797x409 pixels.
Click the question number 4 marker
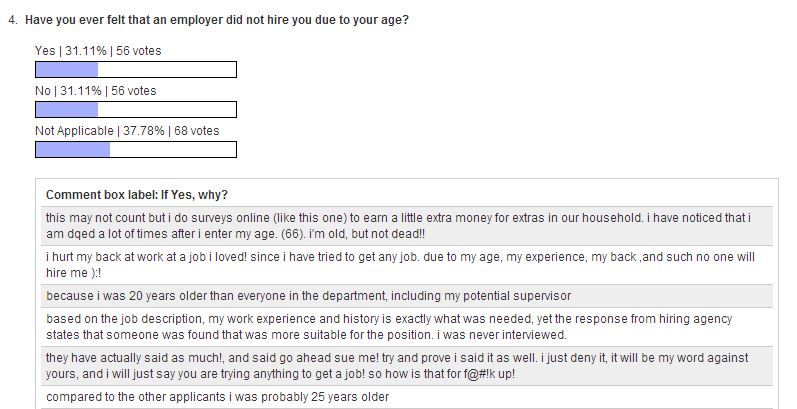click(13, 20)
